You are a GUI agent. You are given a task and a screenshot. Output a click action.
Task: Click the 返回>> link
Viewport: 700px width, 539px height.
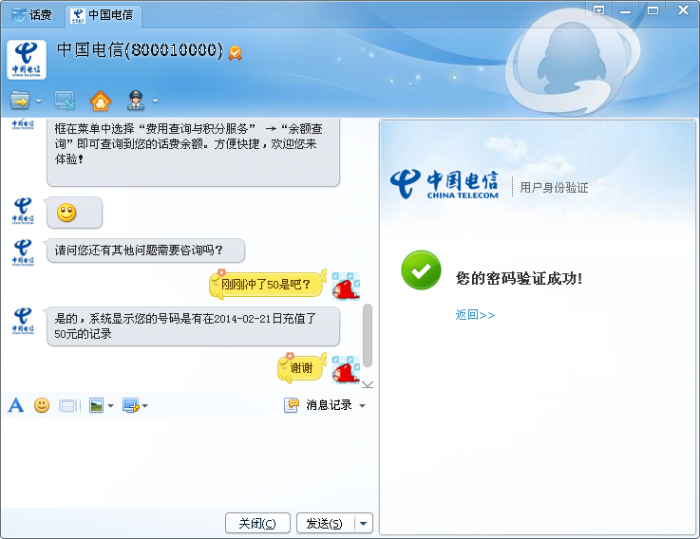(475, 315)
